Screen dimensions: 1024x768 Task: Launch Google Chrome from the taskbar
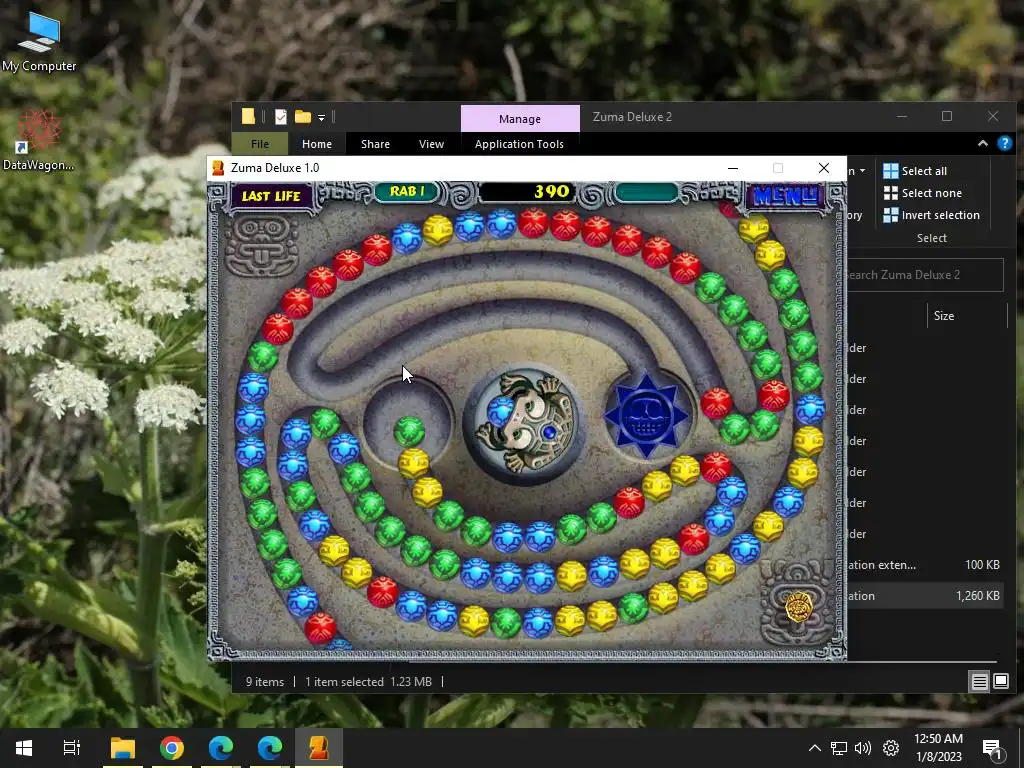172,748
